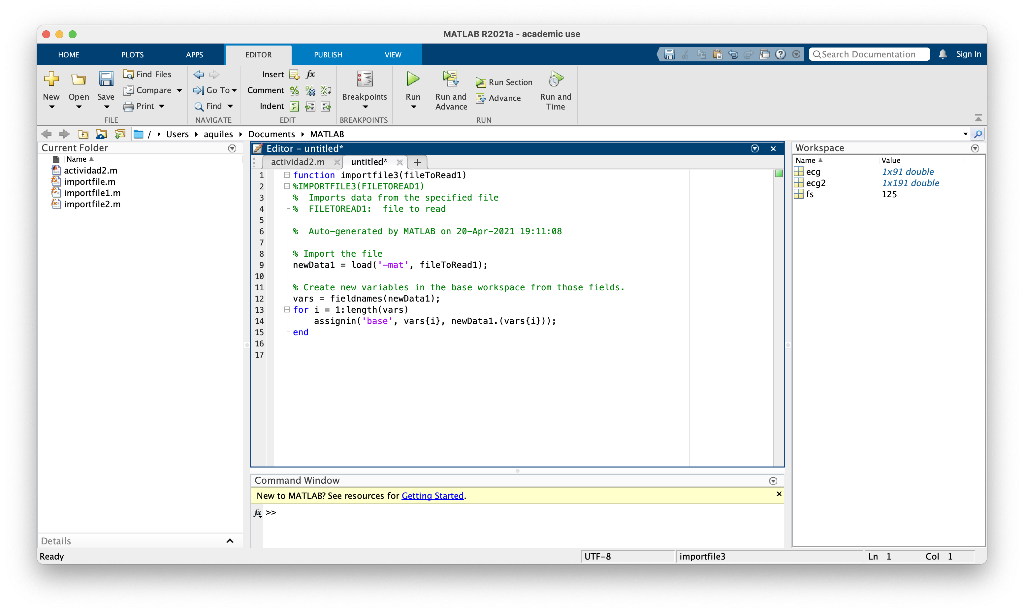Click the Save icon in the File section

pos(106,79)
